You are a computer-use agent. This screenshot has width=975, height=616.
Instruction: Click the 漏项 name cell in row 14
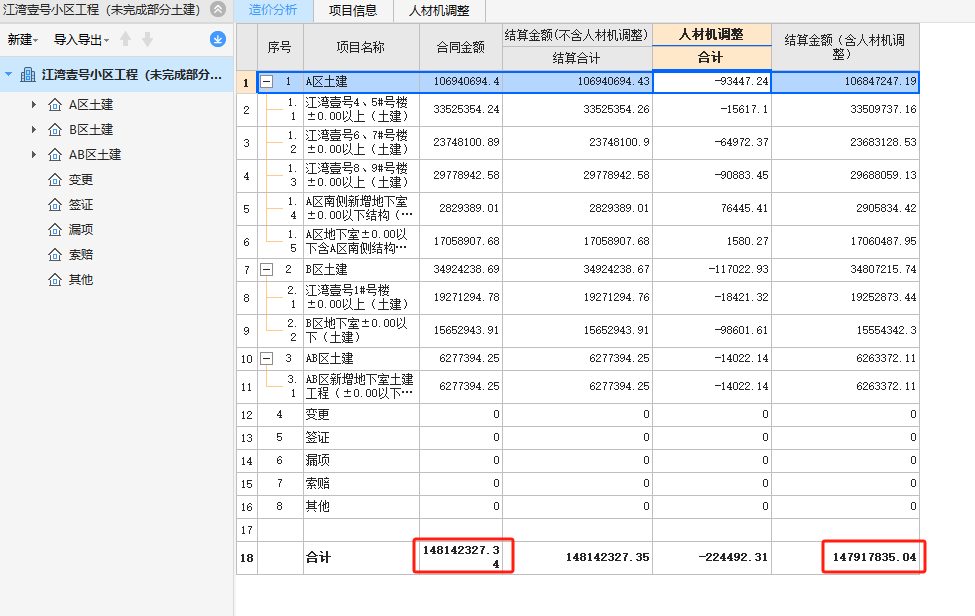click(361, 461)
